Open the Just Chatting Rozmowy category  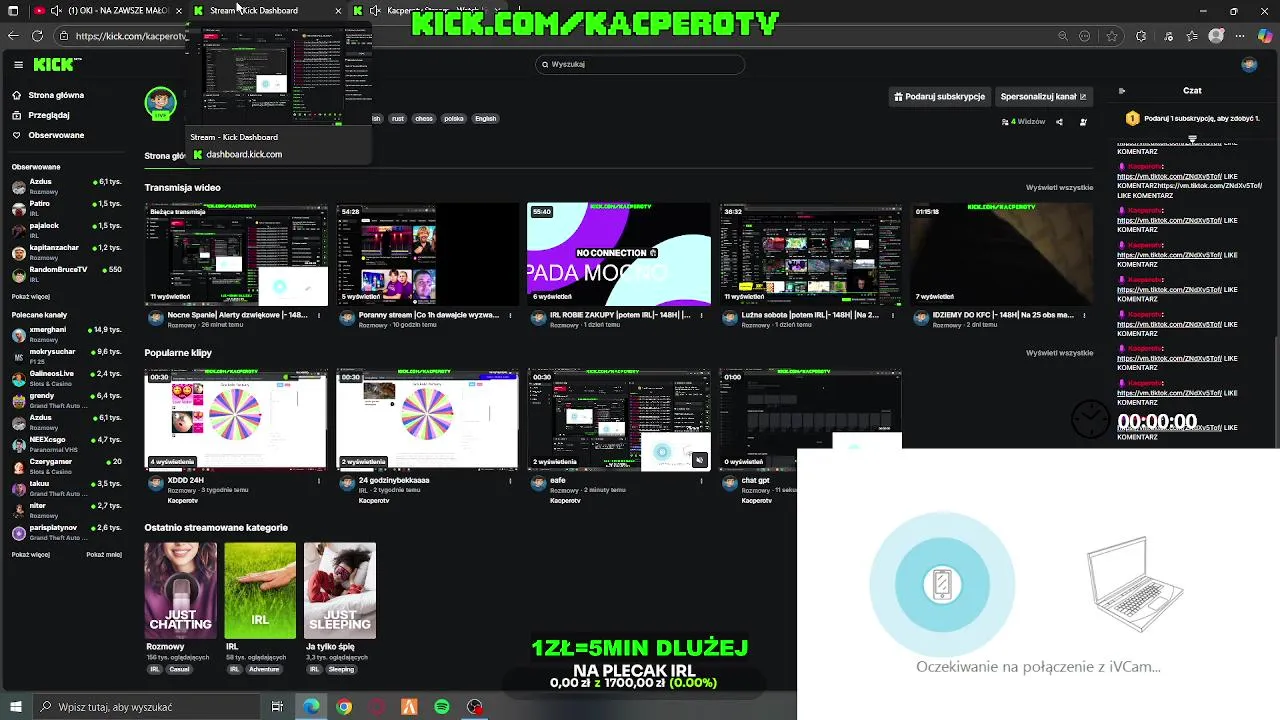pos(180,590)
